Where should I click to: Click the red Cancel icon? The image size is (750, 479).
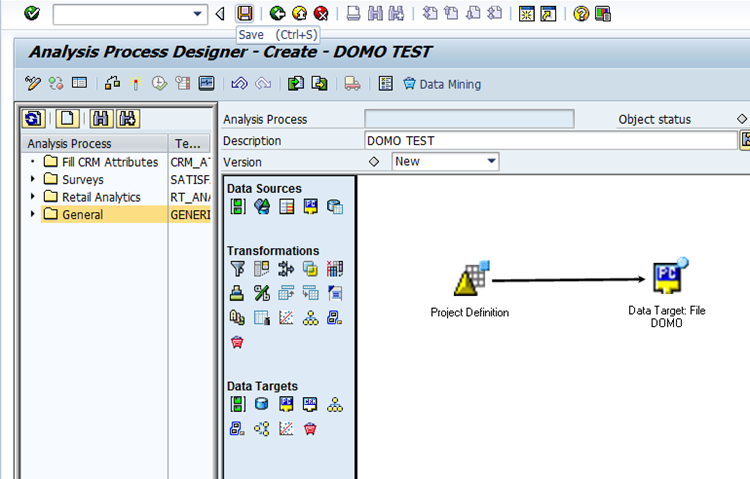click(321, 13)
